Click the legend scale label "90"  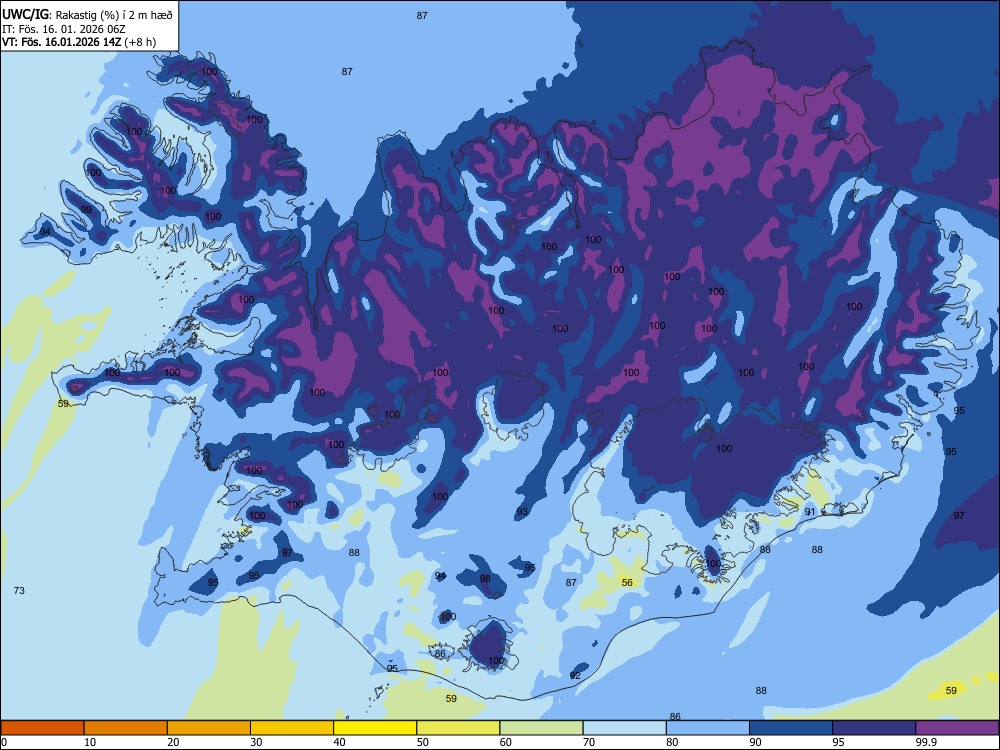point(756,742)
